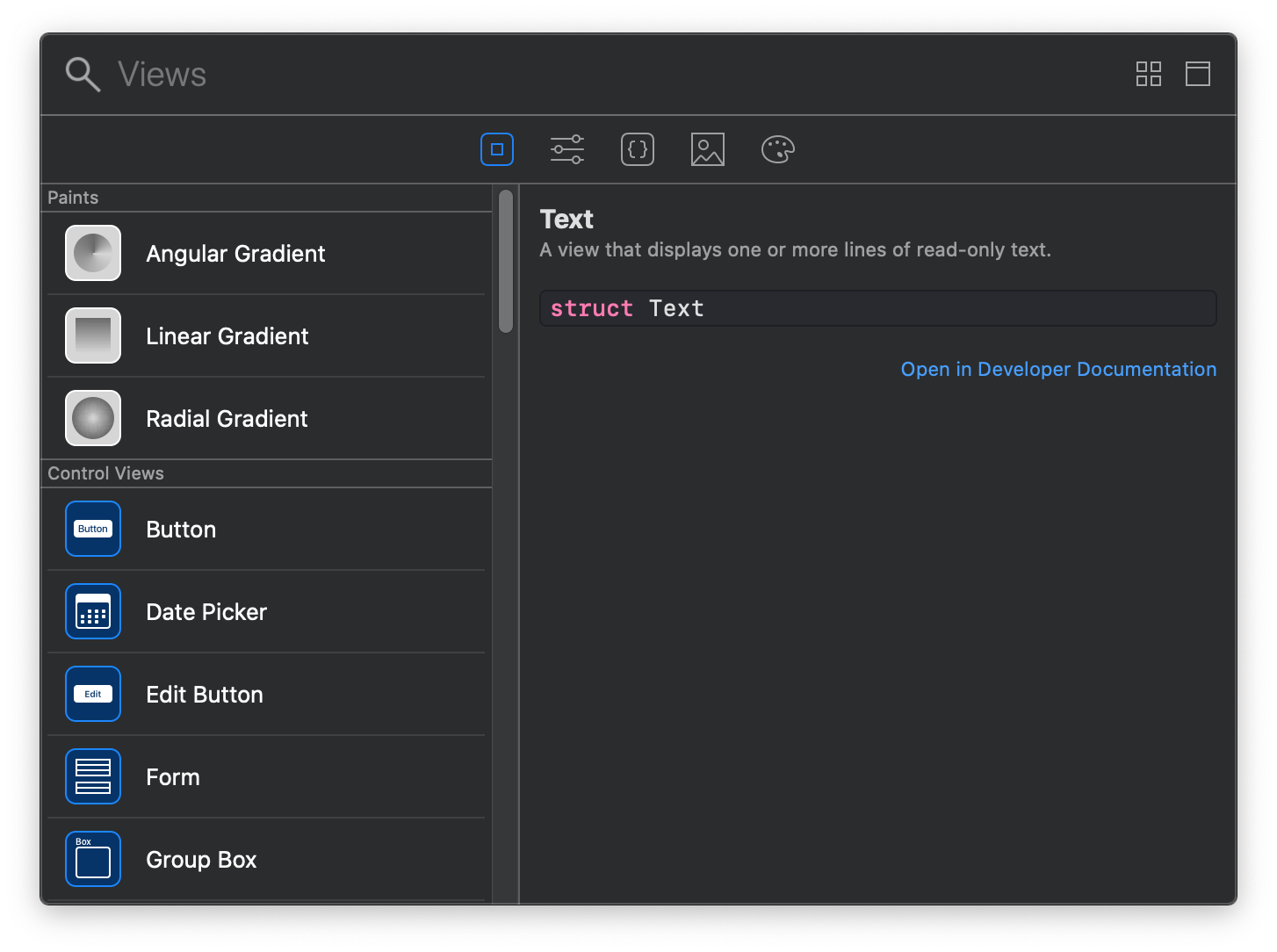Click the library list scrollbar thumb
1277x952 pixels.
[506, 261]
